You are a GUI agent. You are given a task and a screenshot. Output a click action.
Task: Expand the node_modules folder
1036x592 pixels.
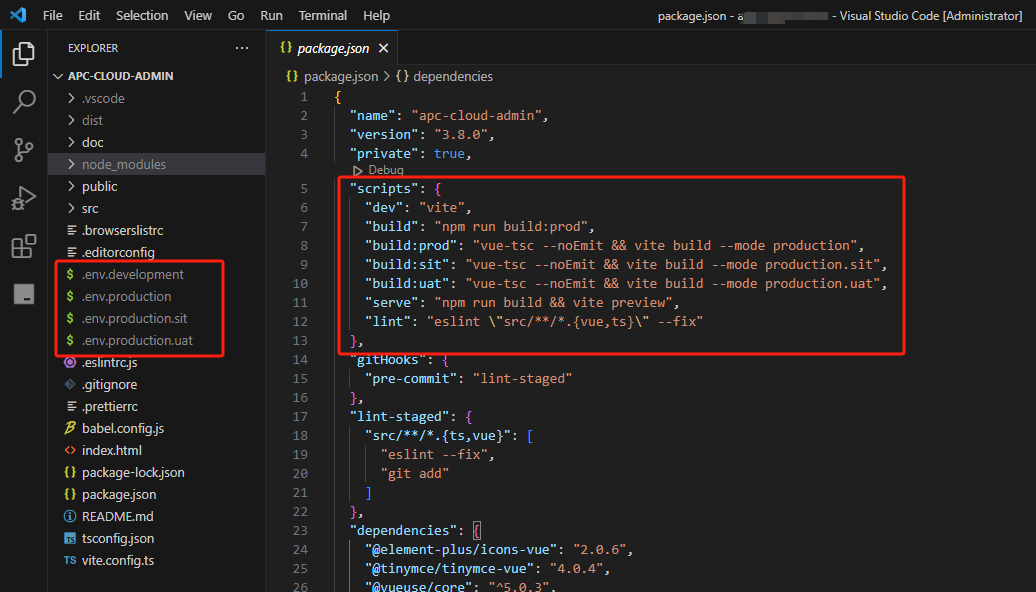[124, 164]
